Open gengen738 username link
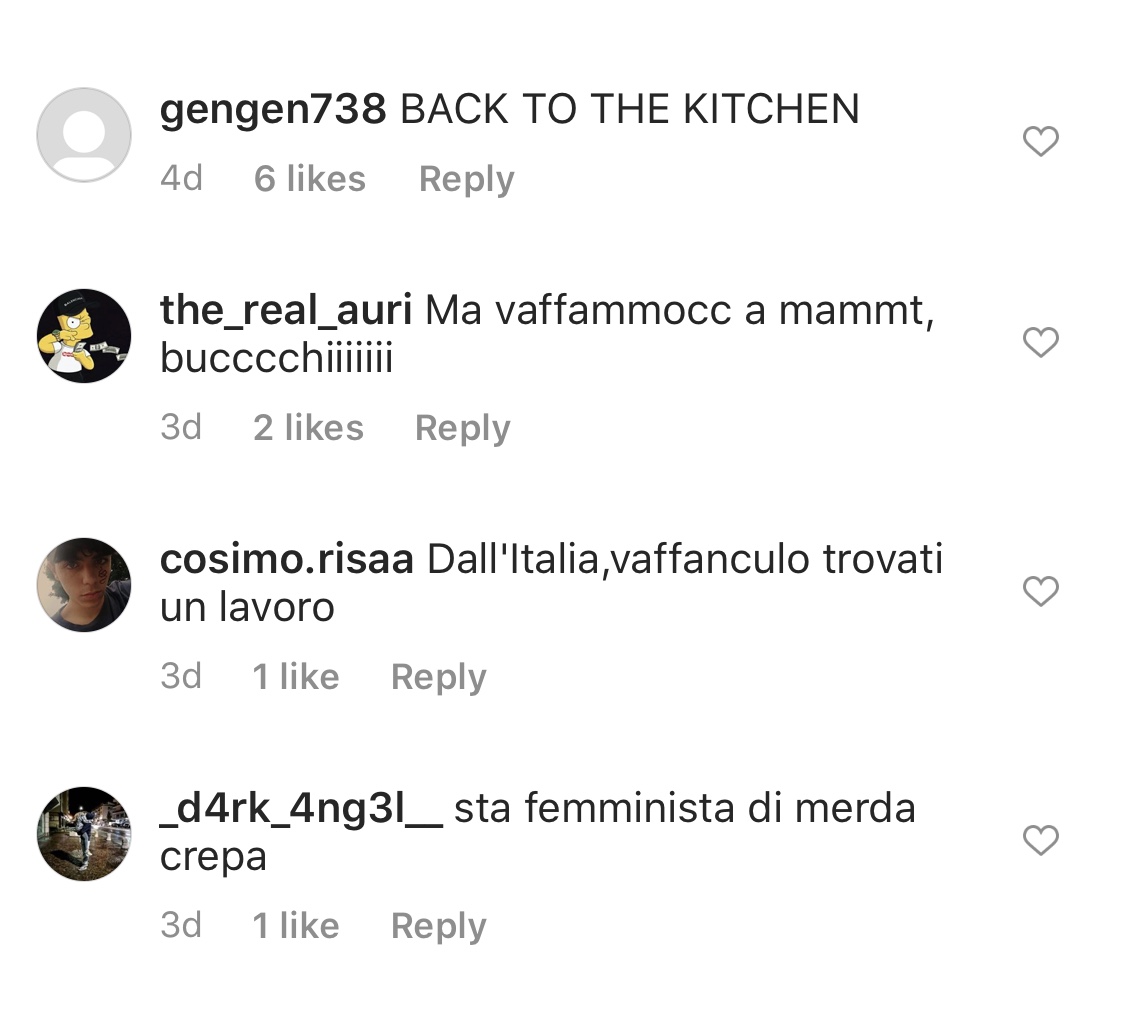The height and width of the screenshot is (1026, 1125). click(x=273, y=110)
